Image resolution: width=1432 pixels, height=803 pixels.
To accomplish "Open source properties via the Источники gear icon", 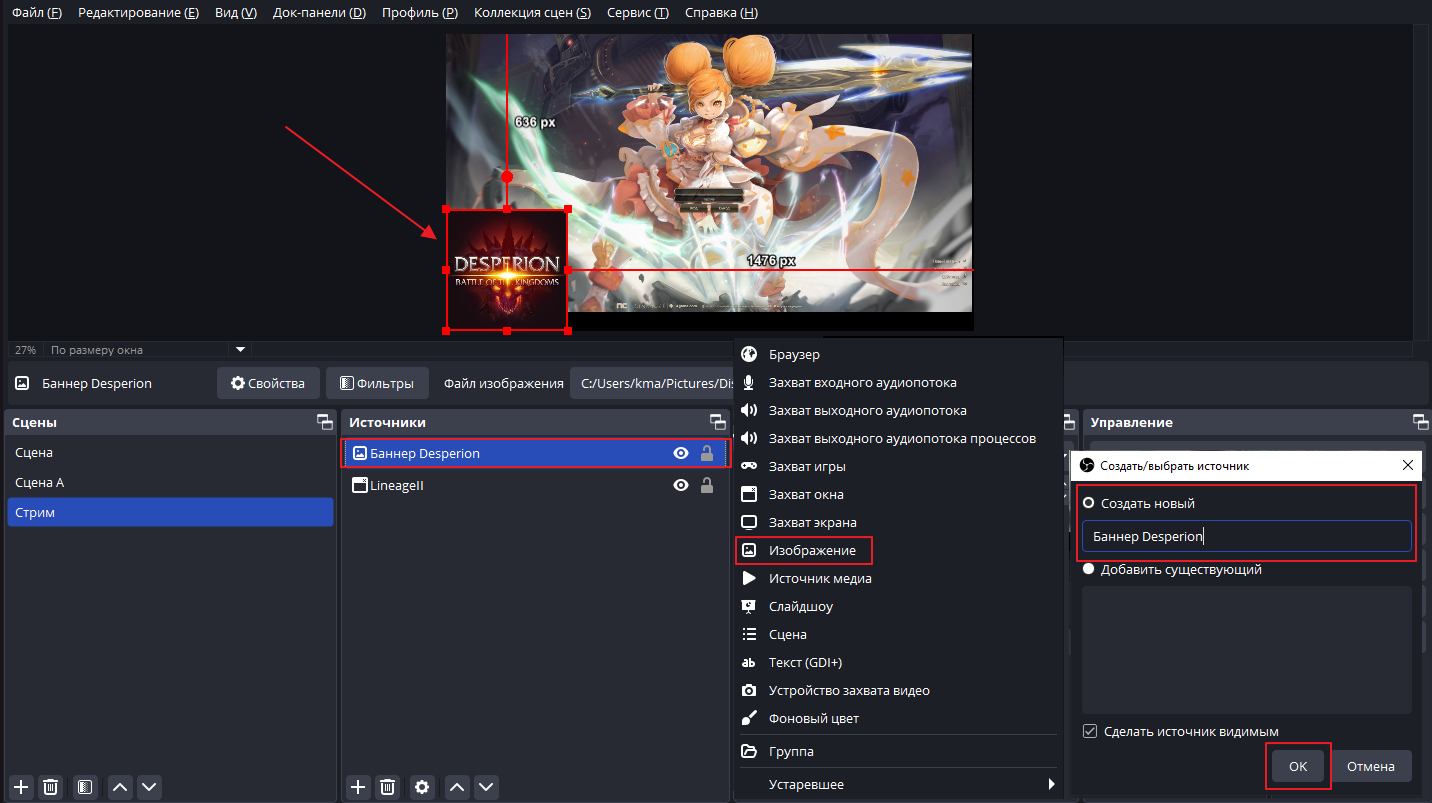I will click(422, 787).
